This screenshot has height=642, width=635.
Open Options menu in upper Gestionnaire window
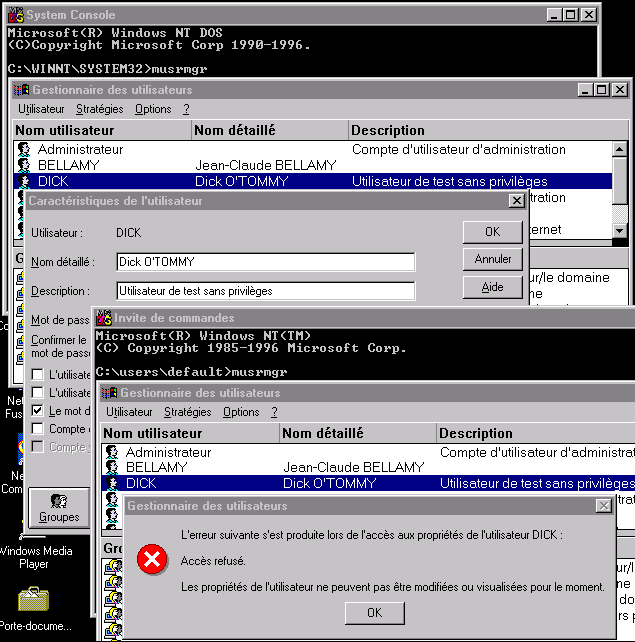coord(153,109)
